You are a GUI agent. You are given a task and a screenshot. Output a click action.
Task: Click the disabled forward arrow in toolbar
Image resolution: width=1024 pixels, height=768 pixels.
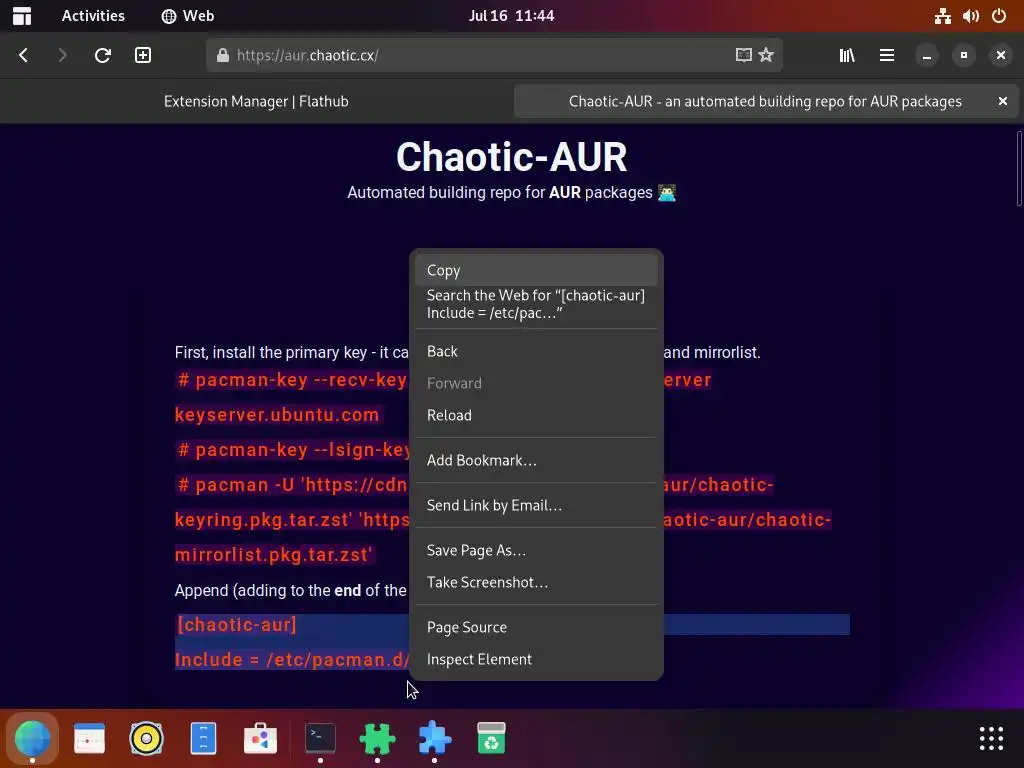[x=63, y=56]
